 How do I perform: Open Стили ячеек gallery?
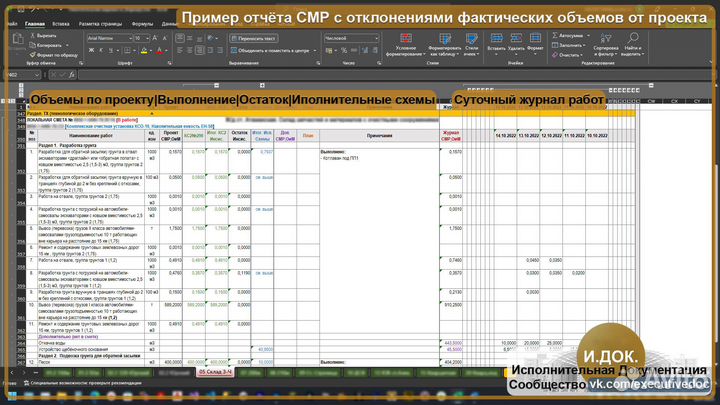(x=472, y=45)
